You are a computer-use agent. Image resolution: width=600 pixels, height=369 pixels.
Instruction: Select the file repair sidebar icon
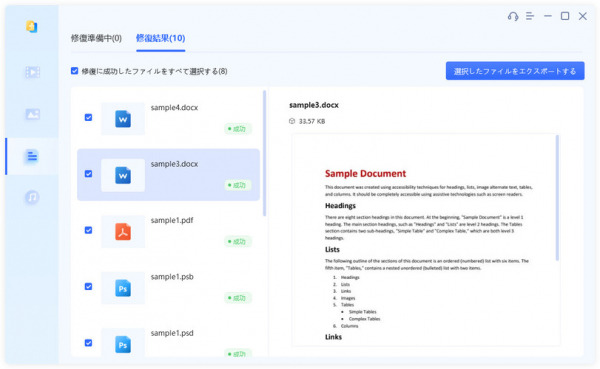(x=32, y=156)
